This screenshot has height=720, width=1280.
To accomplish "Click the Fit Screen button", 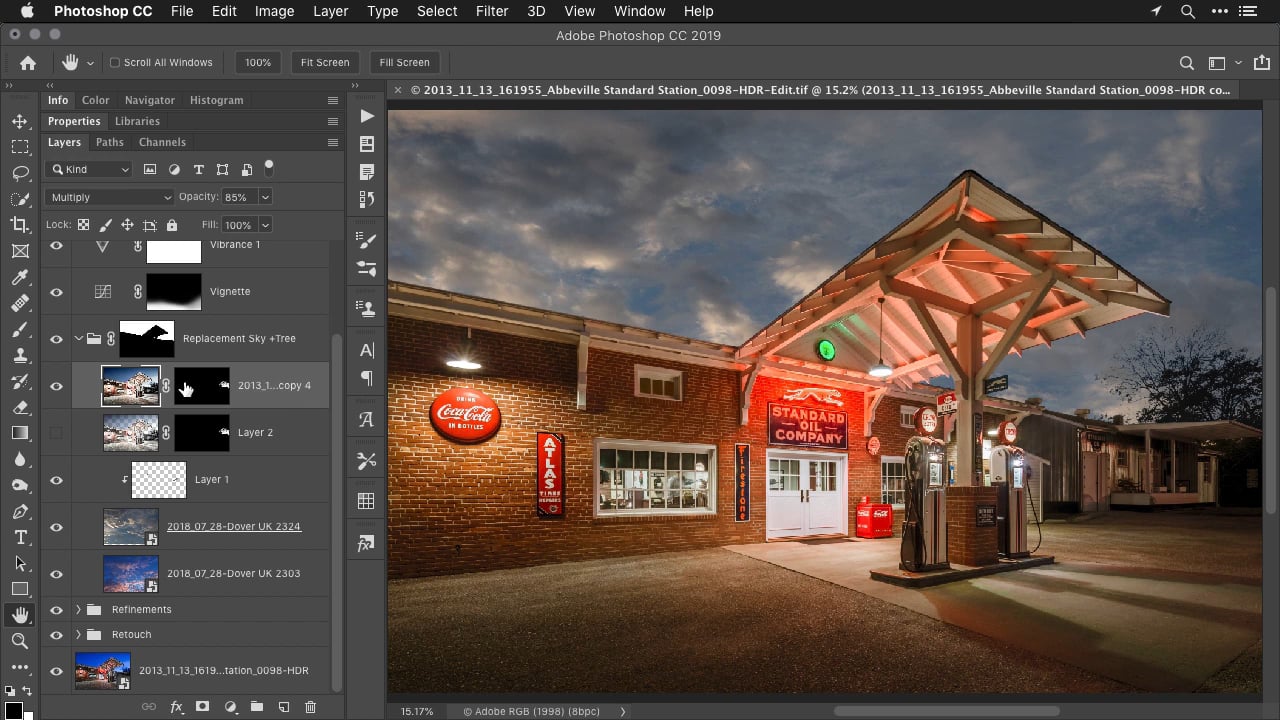I will pyautogui.click(x=325, y=62).
